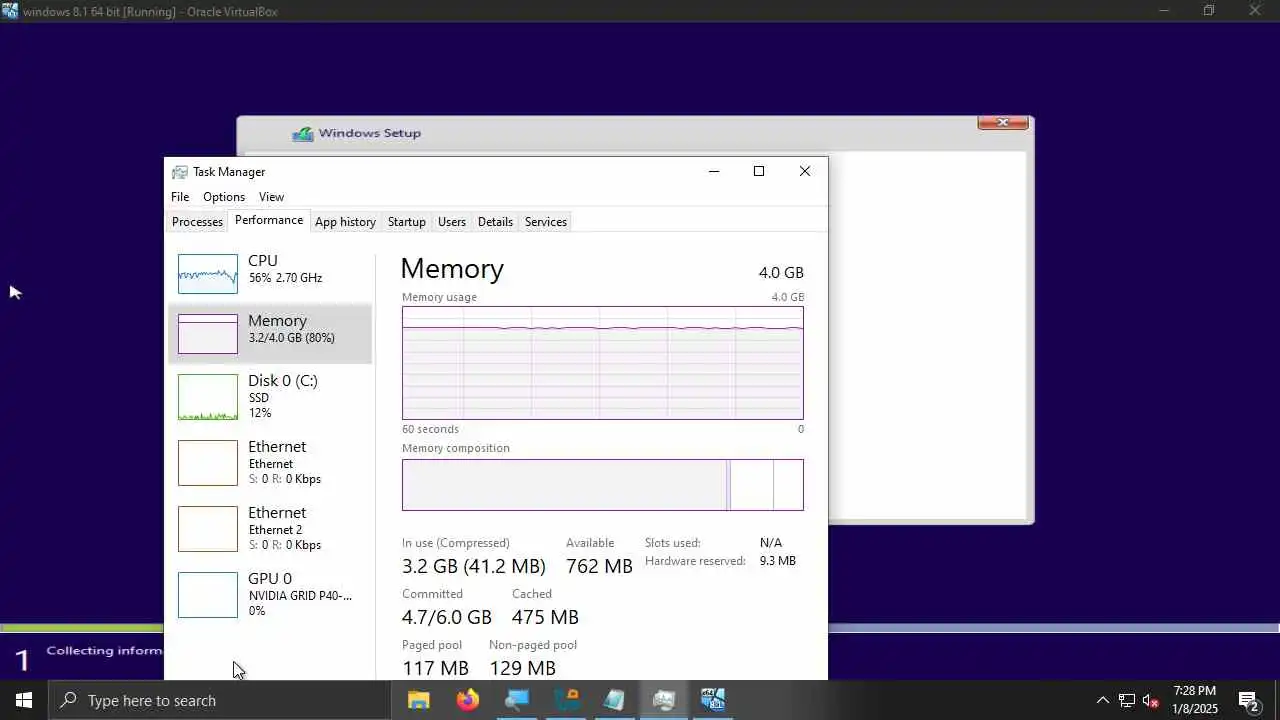
Task: Maximize the Task Manager window
Action: pyautogui.click(x=759, y=171)
